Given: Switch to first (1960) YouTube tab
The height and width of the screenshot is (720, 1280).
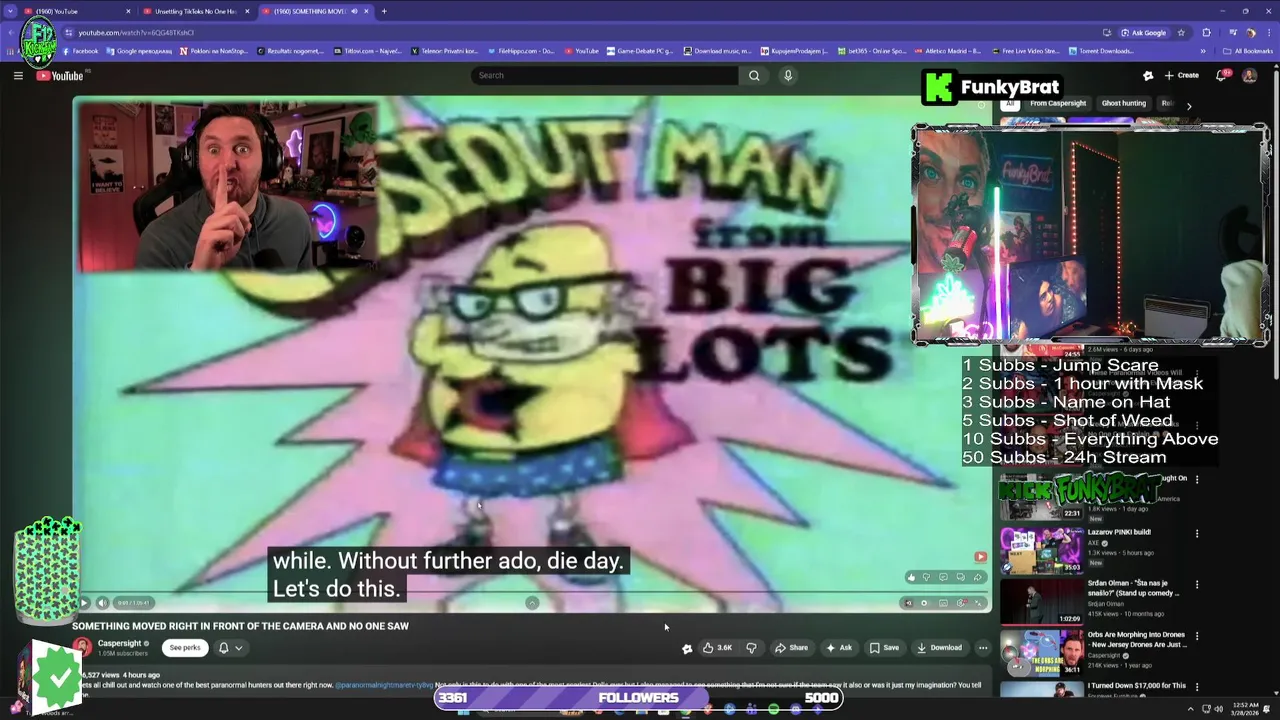Looking at the screenshot, I should 78,11.
